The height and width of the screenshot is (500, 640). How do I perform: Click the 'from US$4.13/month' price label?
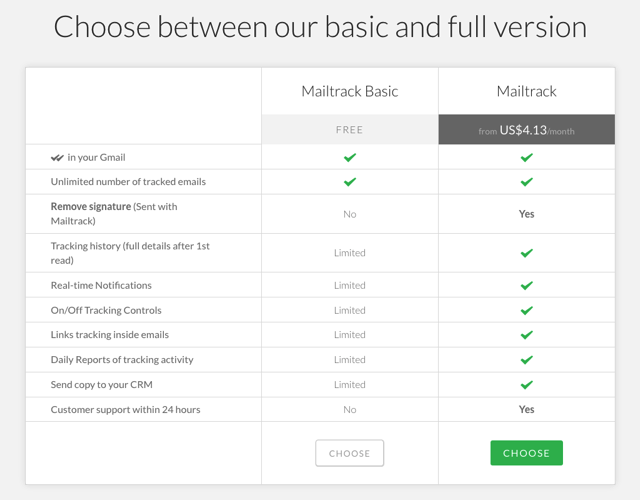pos(527,130)
